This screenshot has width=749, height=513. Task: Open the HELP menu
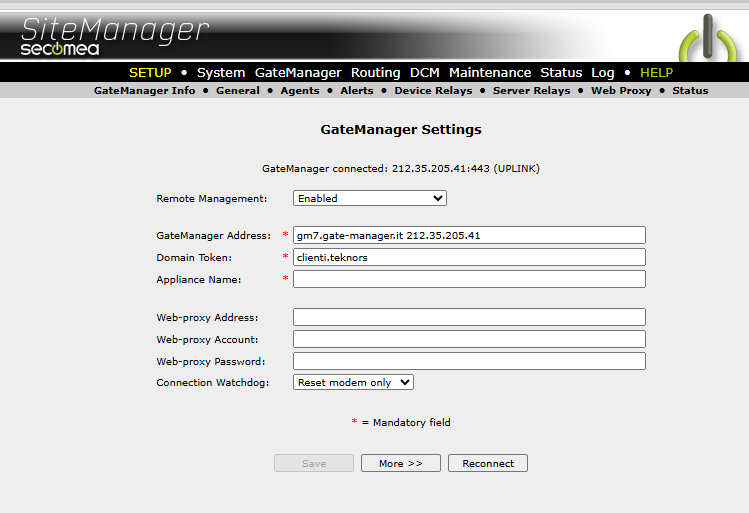pyautogui.click(x=656, y=73)
